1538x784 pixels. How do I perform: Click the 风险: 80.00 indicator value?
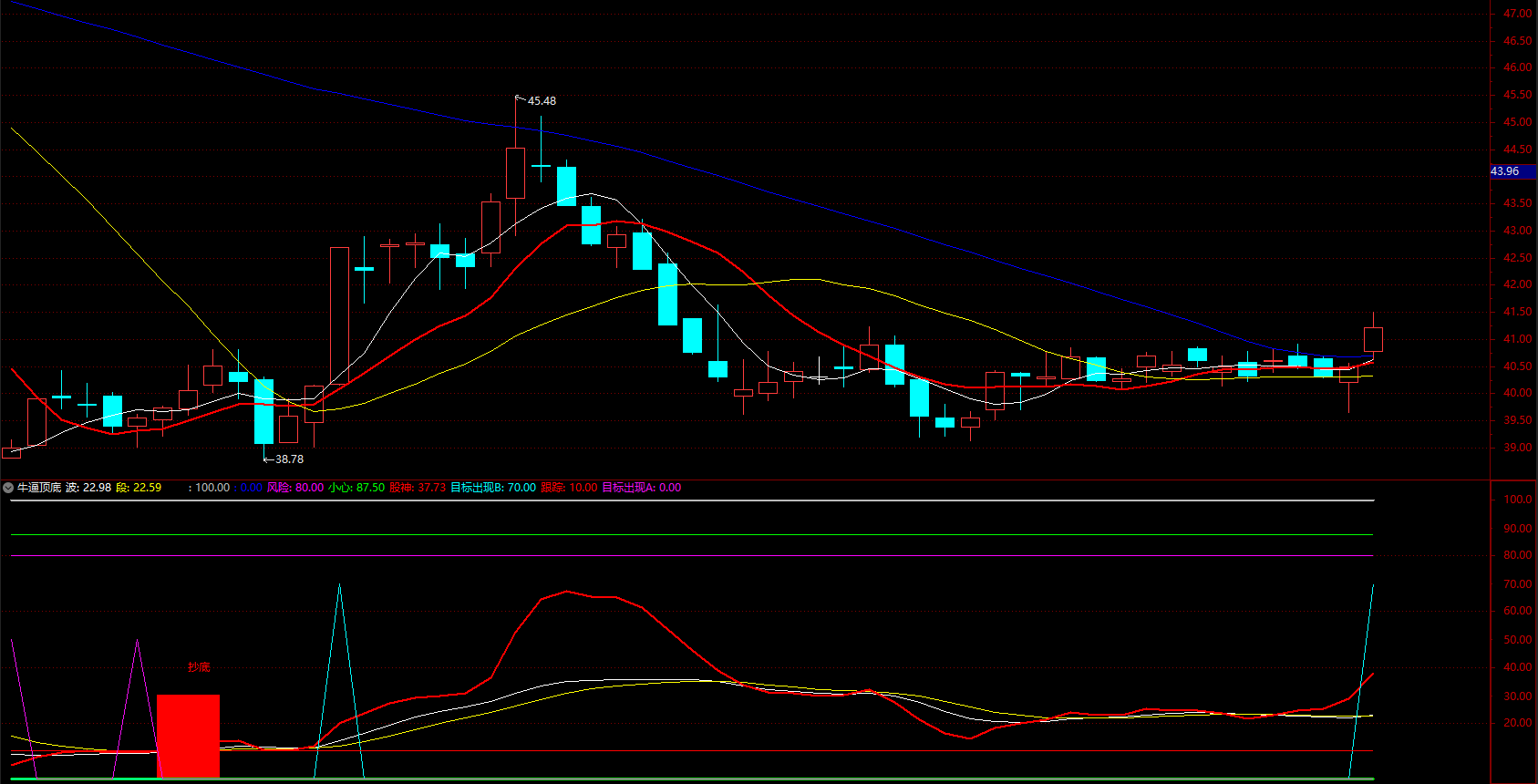click(295, 488)
